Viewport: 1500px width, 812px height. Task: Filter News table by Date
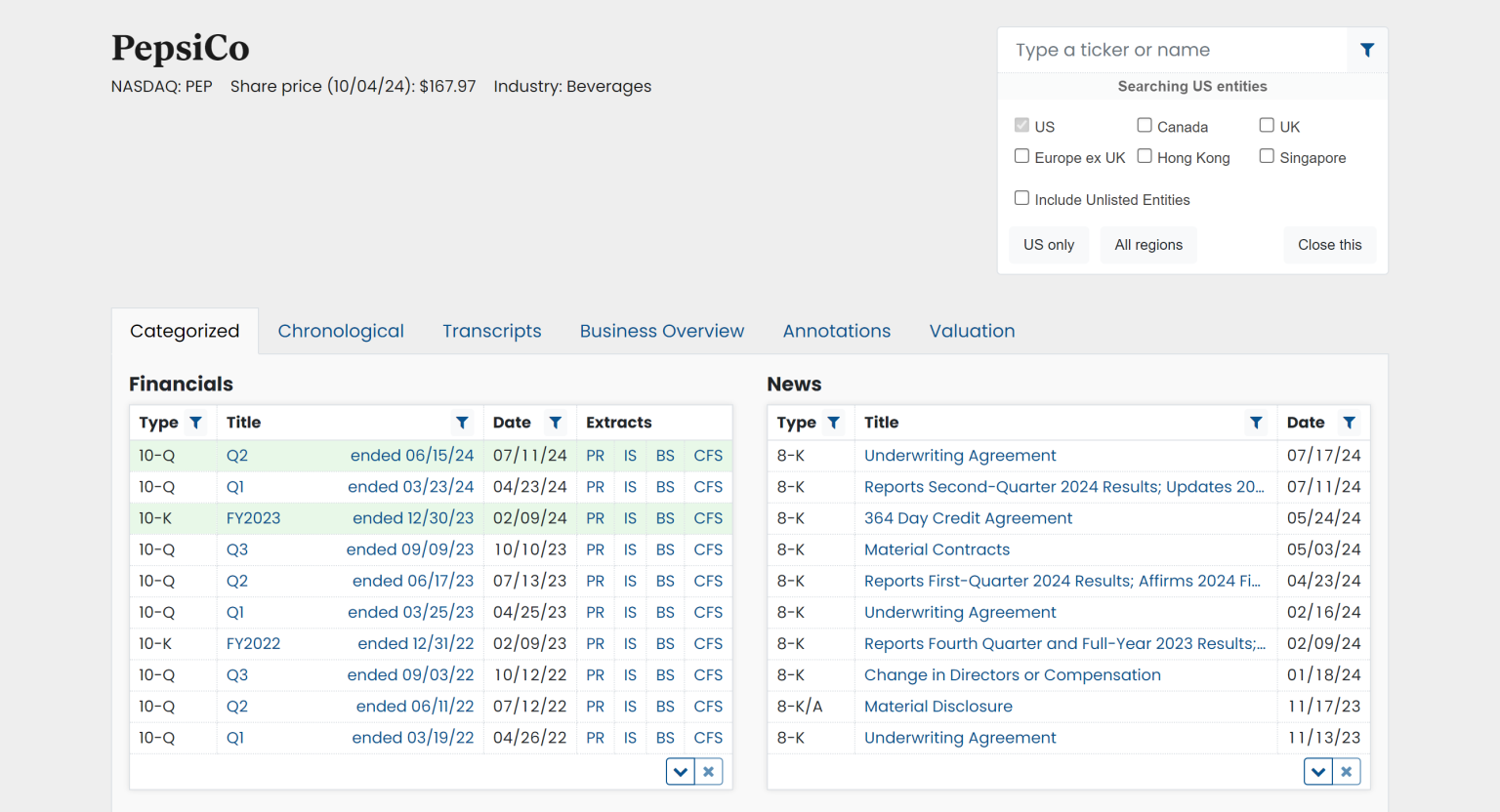pos(1349,423)
